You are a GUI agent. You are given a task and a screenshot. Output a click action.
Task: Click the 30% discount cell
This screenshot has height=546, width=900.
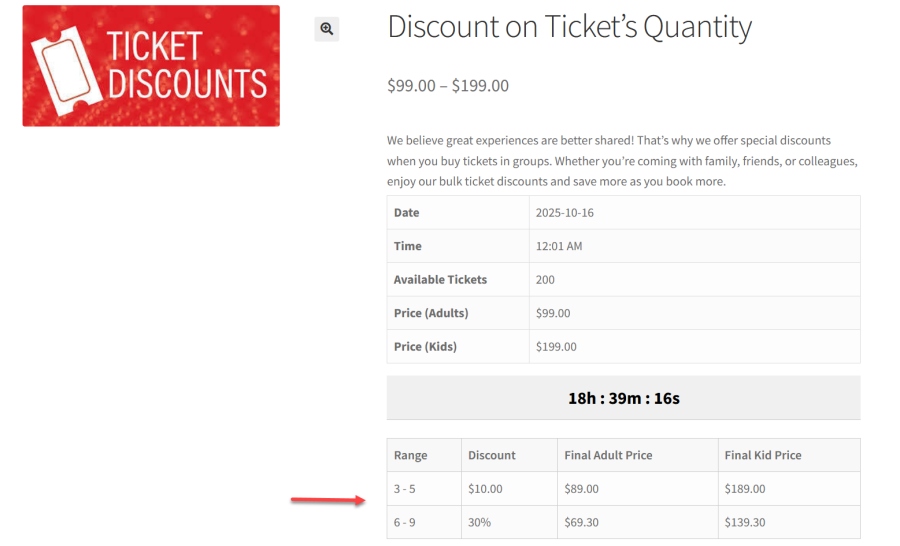[479, 522]
